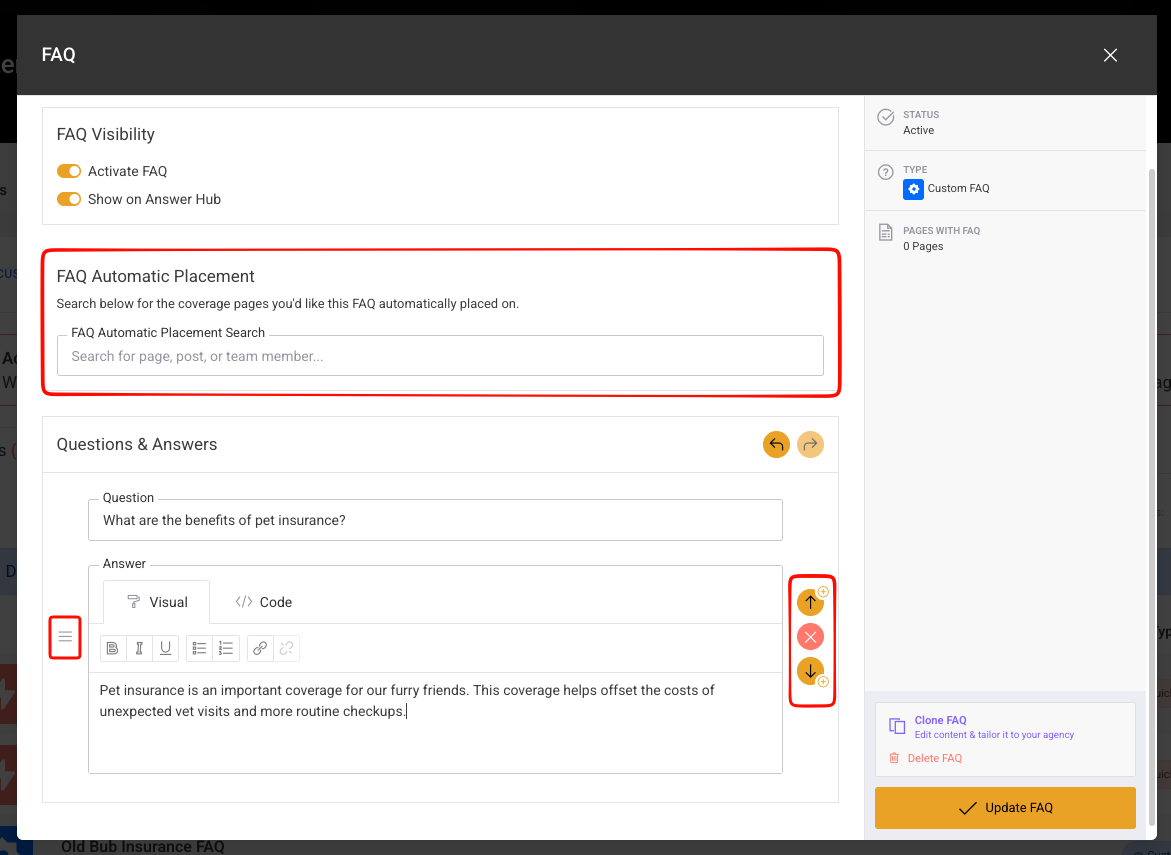
Task: Move the question up with the arrow
Action: click(810, 602)
